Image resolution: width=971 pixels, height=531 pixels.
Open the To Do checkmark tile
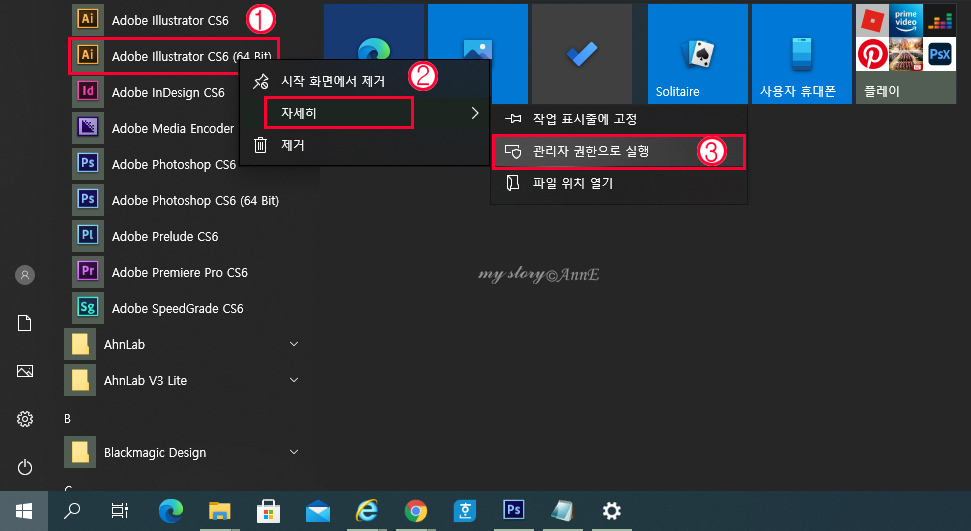pos(581,53)
